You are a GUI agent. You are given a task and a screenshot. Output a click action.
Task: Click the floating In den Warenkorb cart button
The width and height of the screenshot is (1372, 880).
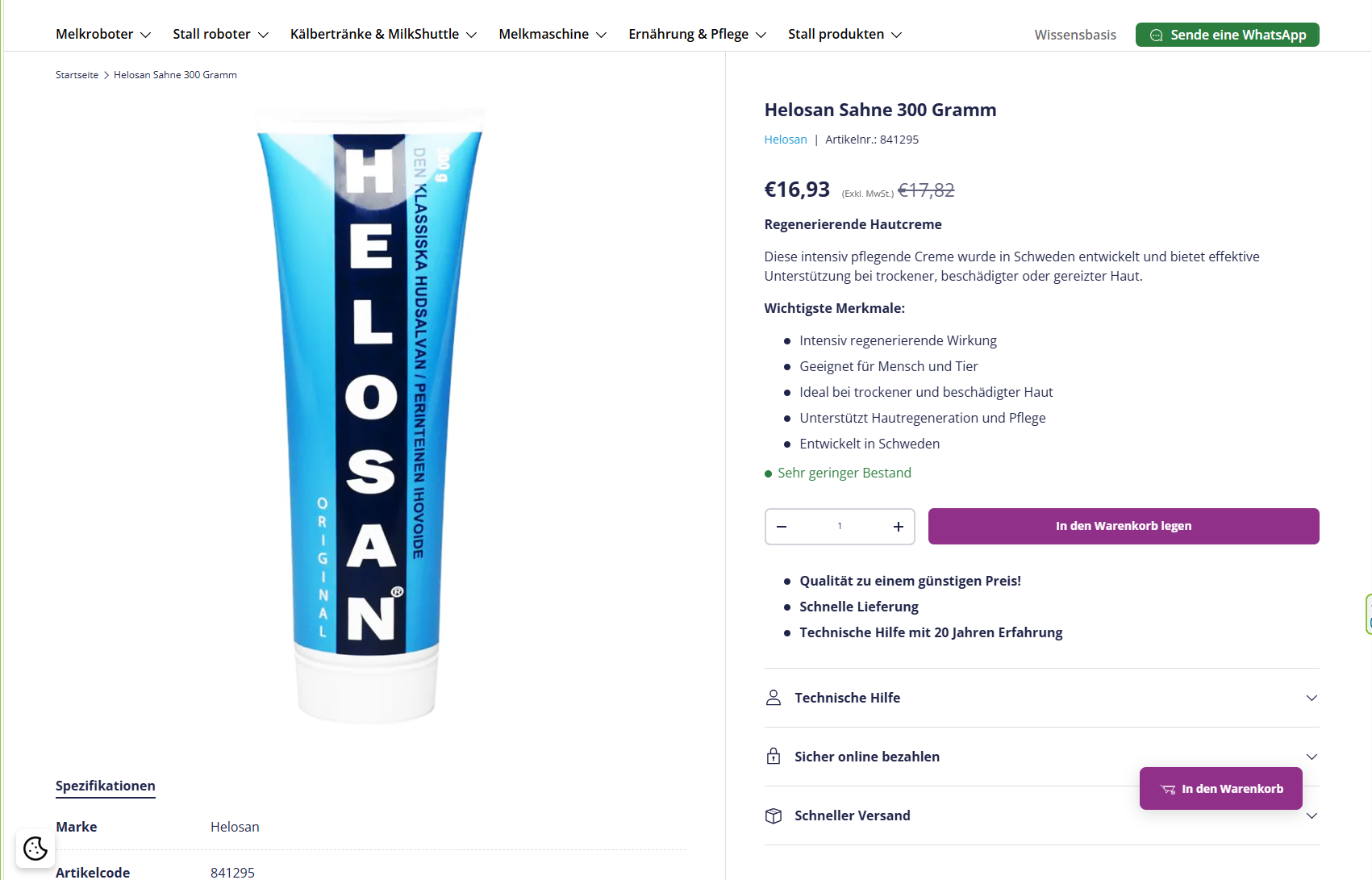(1220, 789)
